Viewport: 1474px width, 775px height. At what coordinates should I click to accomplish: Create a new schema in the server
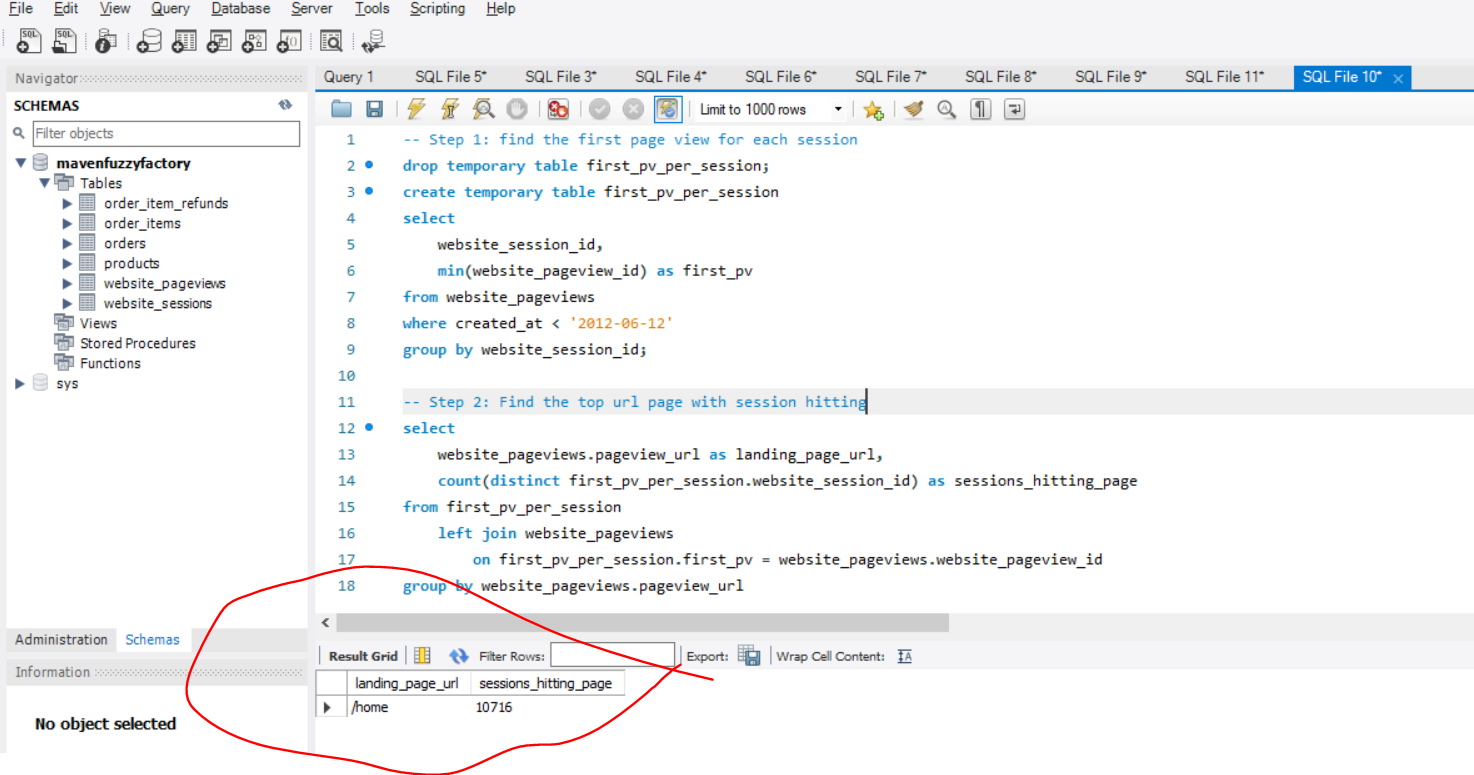[x=149, y=41]
